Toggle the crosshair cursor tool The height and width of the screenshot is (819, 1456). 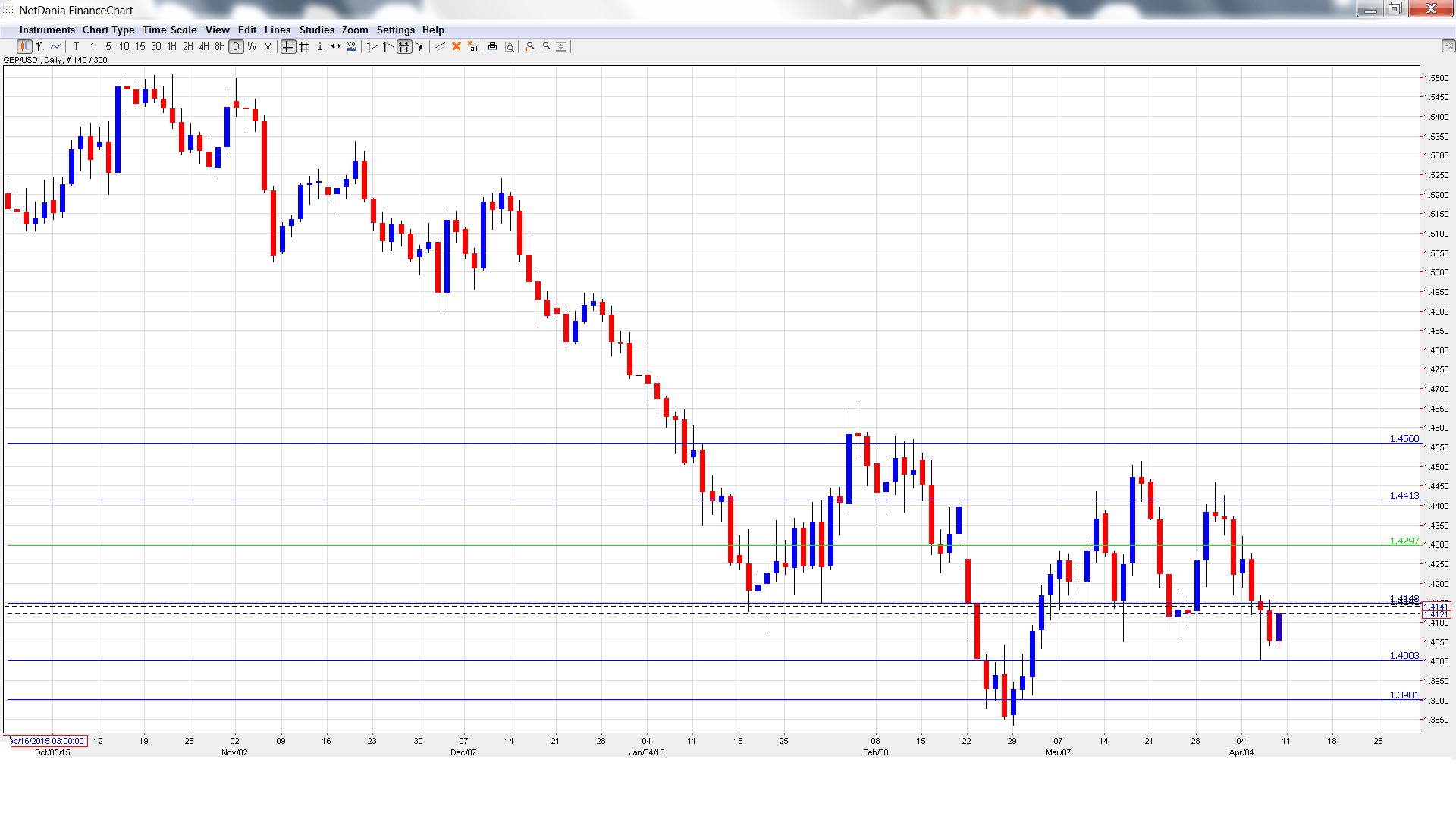pos(288,47)
